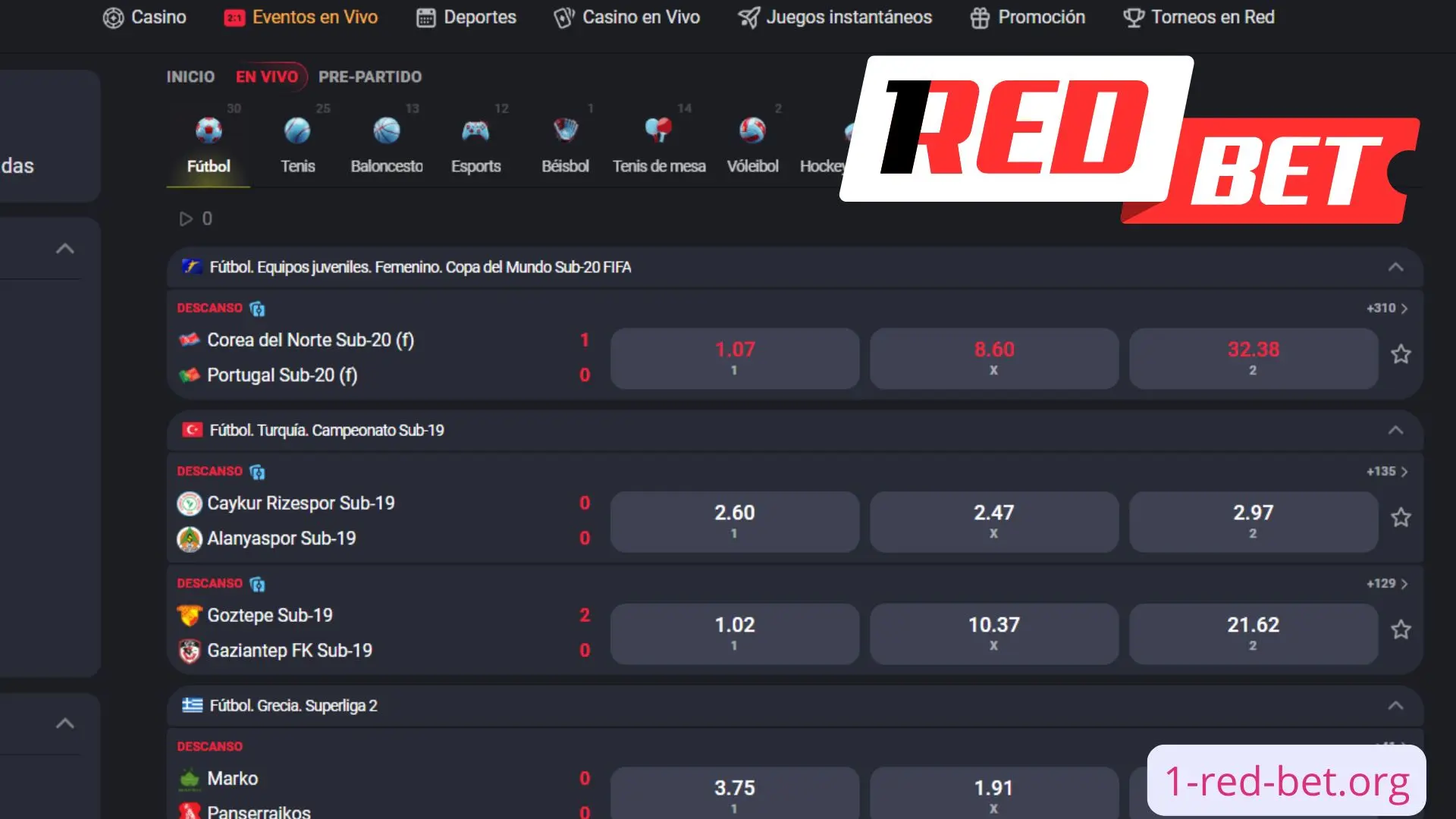
Task: Bet 1.02 on Goztepe Sub-19
Action: click(734, 634)
